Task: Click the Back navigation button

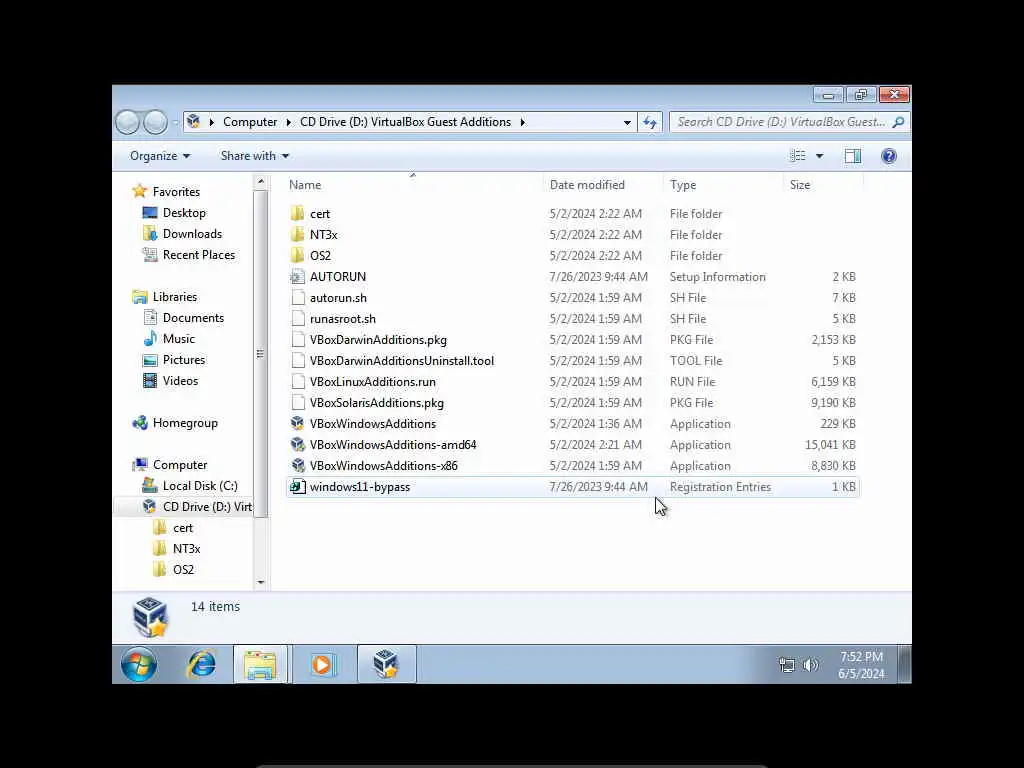Action: (127, 122)
